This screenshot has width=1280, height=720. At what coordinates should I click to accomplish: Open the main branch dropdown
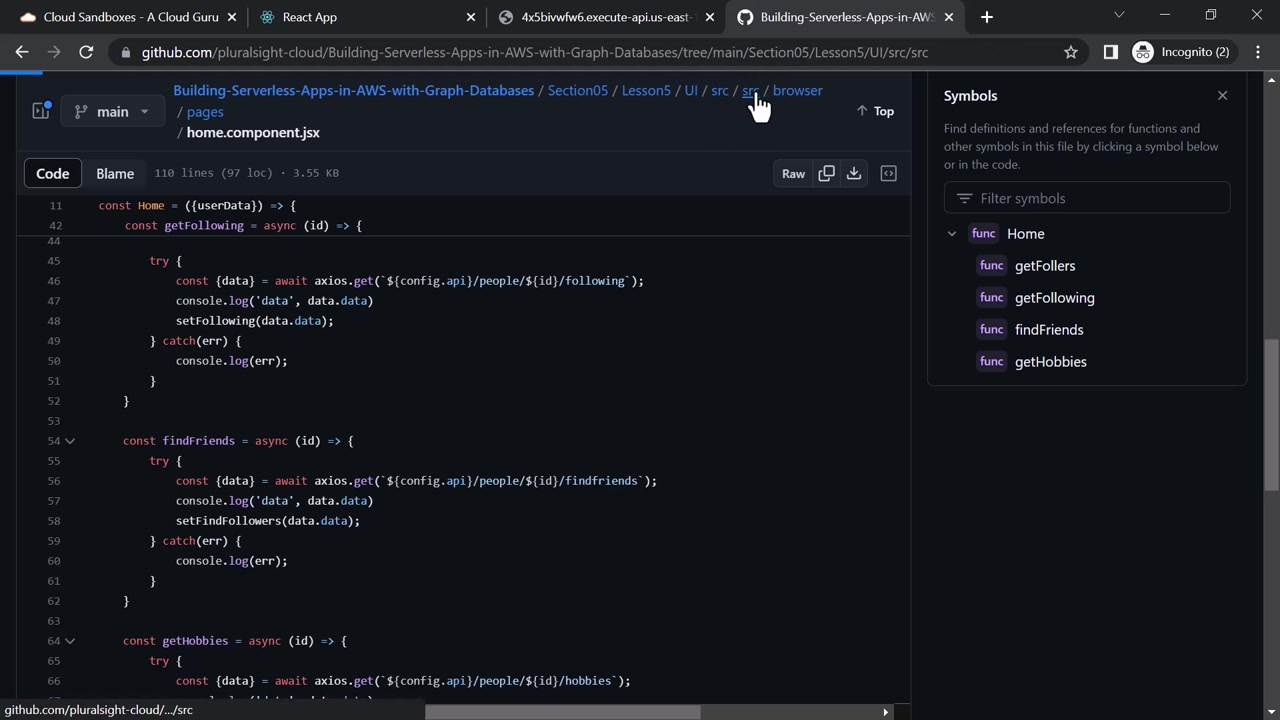coord(112,111)
